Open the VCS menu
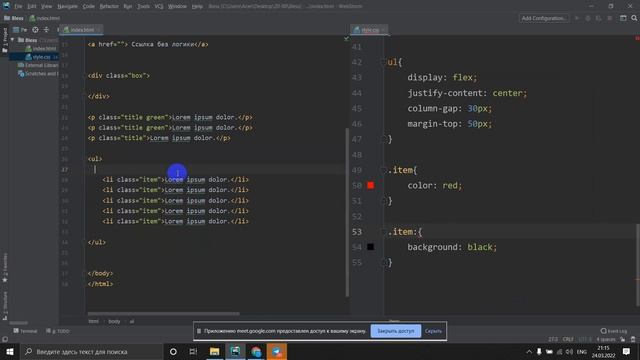This screenshot has width=640, height=360. pos(159,7)
